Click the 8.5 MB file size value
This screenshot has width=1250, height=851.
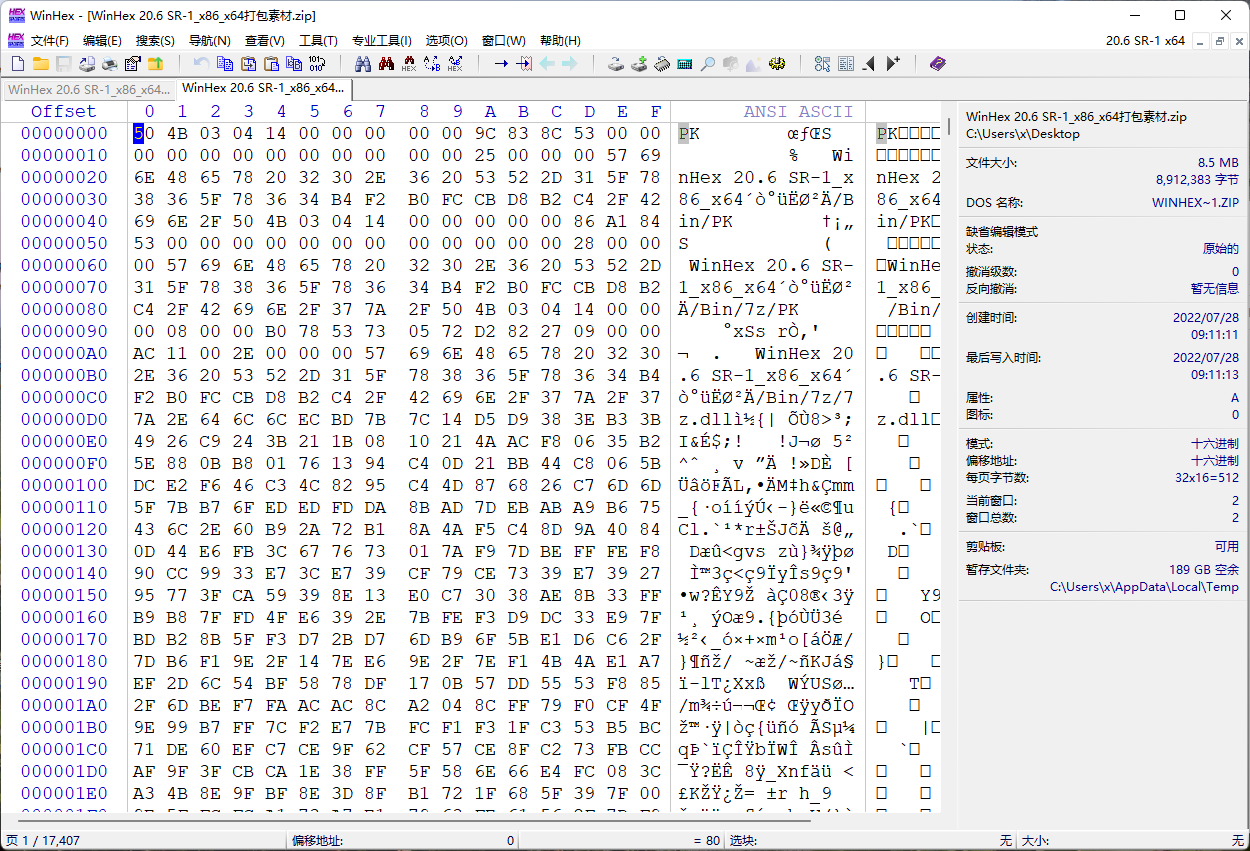coord(1218,162)
